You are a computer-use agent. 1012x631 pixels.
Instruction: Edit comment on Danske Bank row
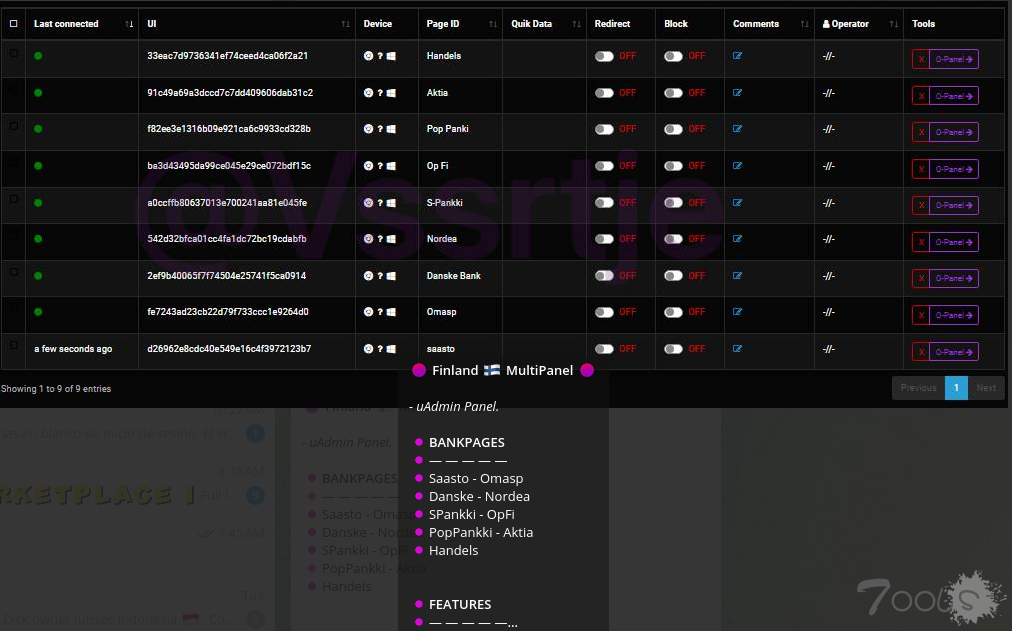(737, 275)
